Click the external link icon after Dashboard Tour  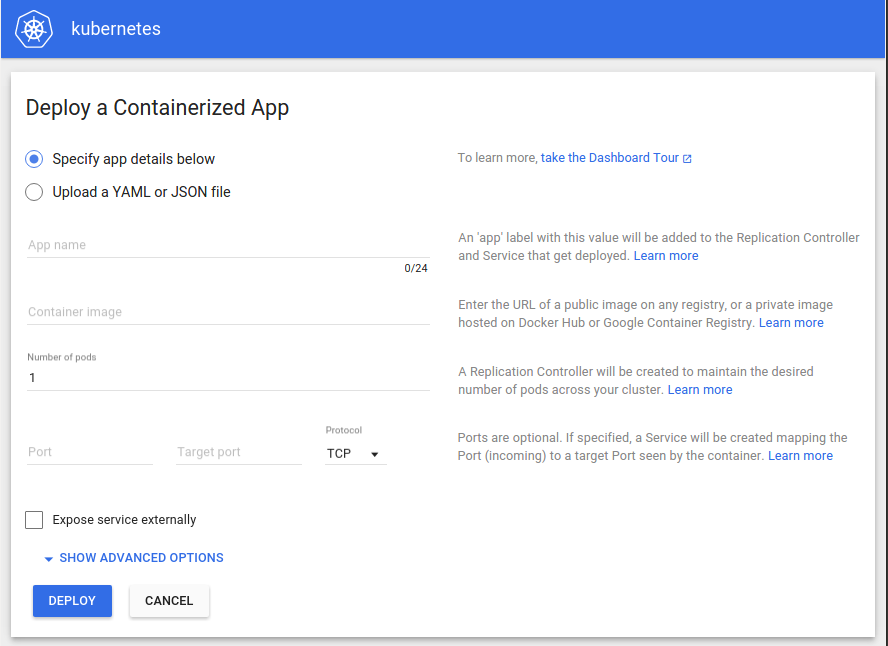tap(687, 159)
